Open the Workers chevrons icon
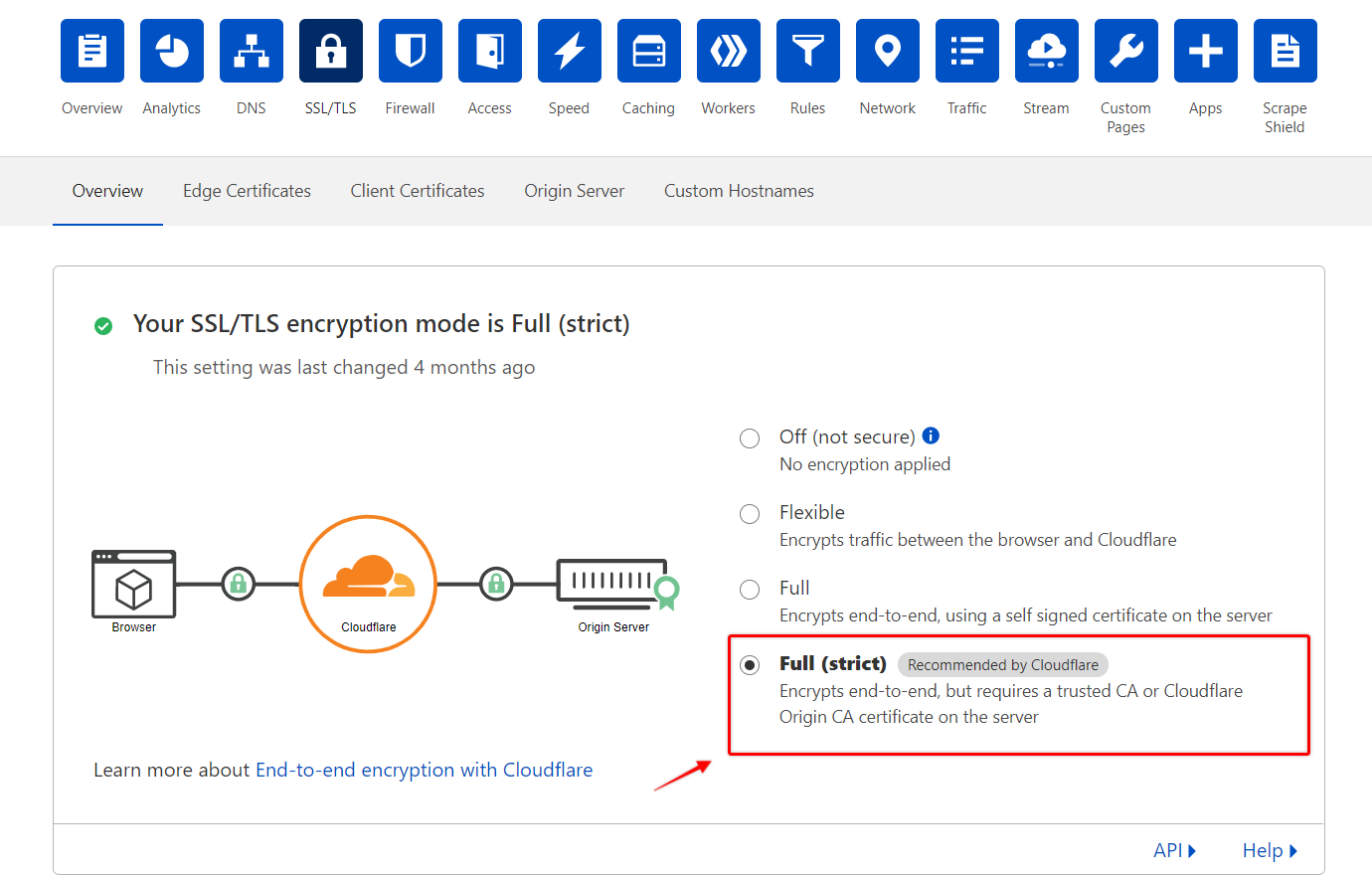 [x=729, y=51]
